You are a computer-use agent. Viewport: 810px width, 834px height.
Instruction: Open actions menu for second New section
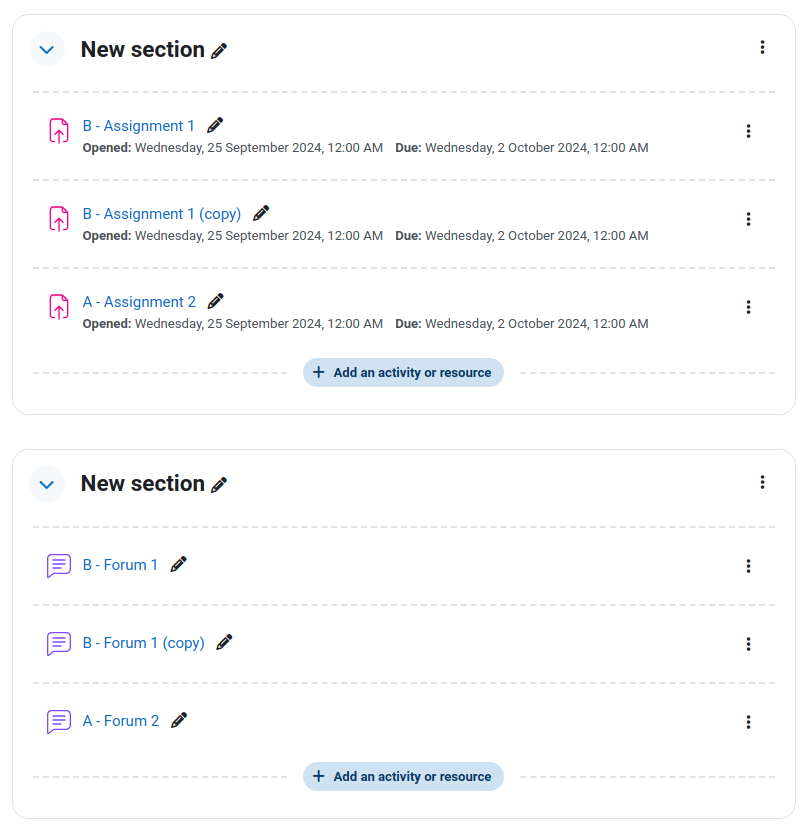pyautogui.click(x=762, y=482)
